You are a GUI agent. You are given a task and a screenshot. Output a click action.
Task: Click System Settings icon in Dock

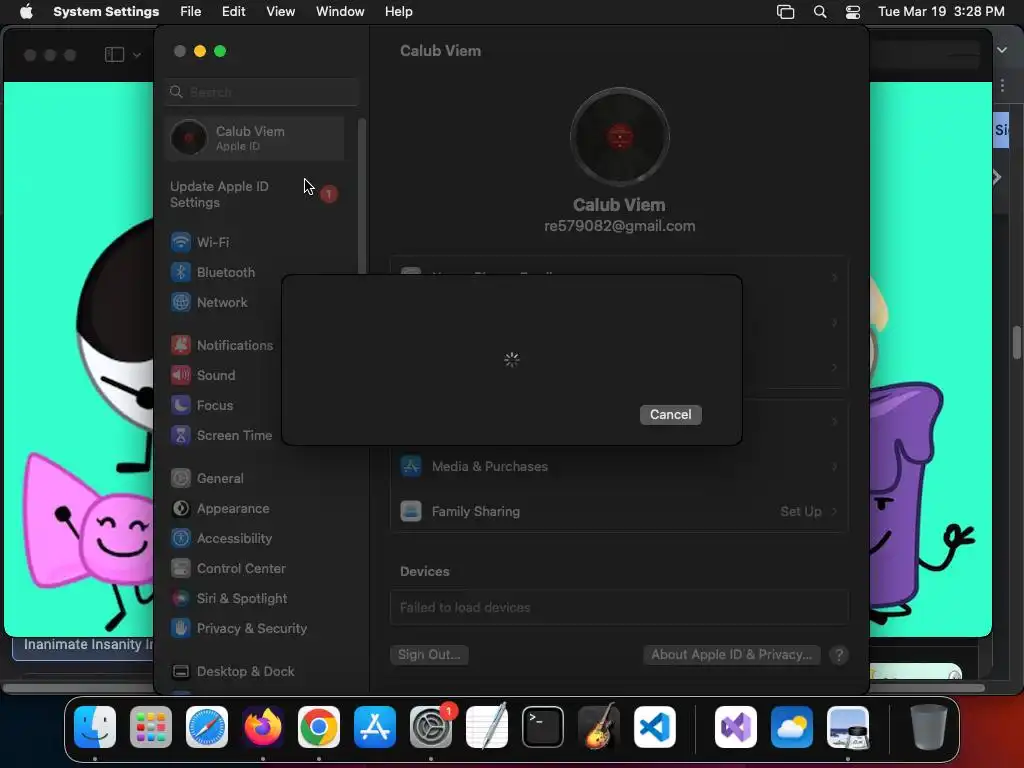coord(431,727)
